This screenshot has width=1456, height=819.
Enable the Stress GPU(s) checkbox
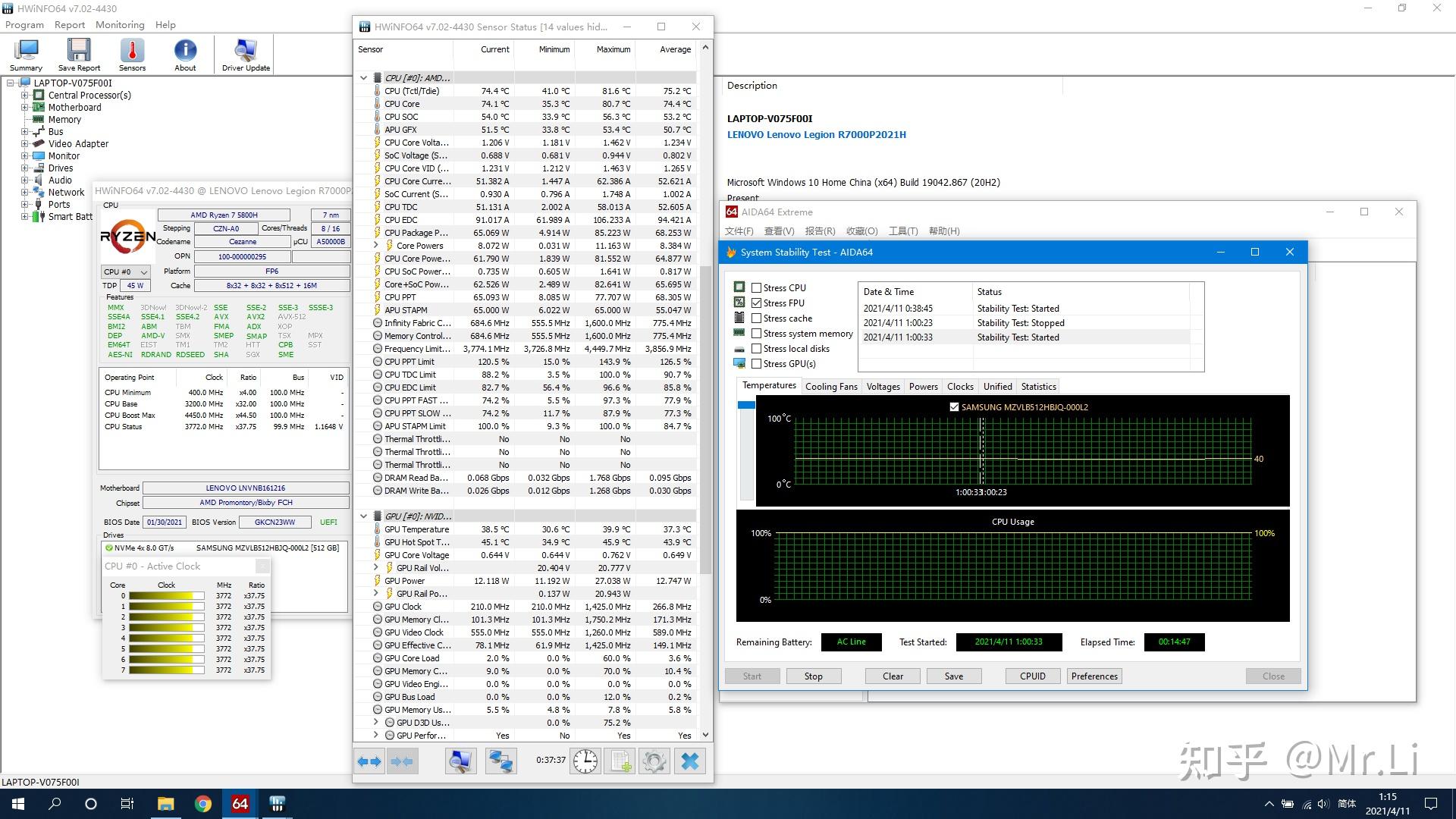coord(756,364)
